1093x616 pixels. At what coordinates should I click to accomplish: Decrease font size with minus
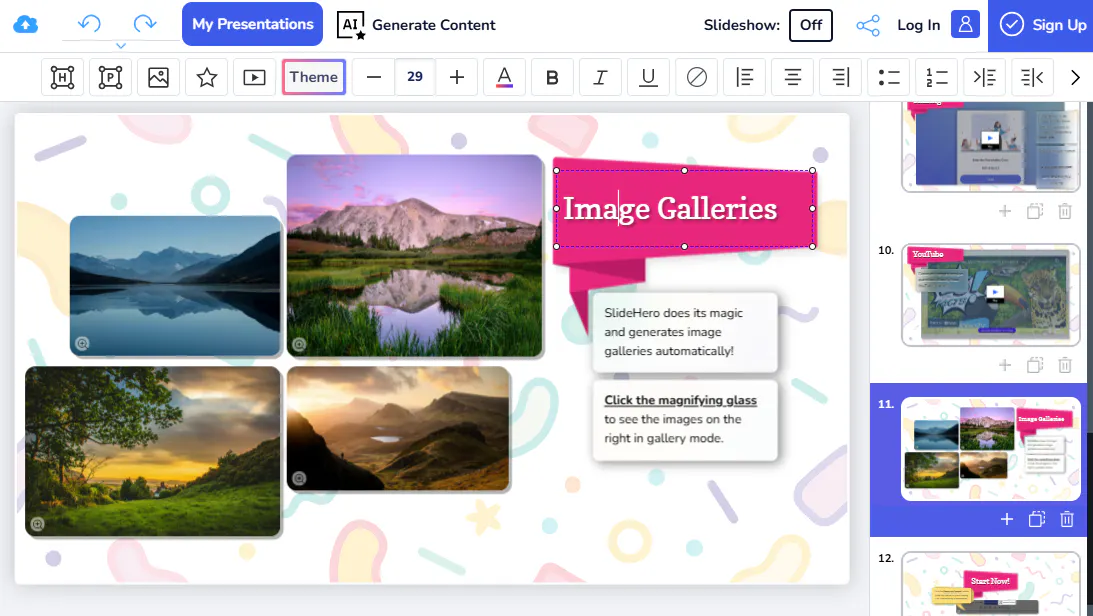click(x=374, y=77)
